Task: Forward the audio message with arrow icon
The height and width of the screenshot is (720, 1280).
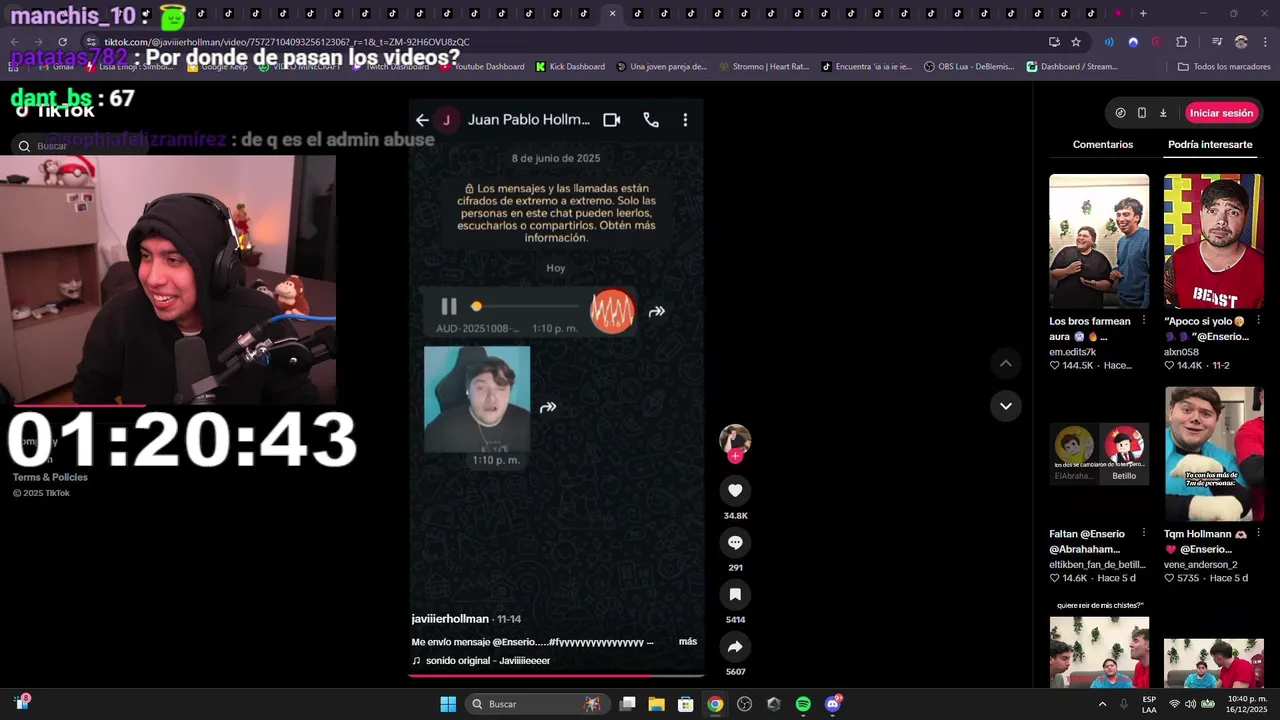Action: click(657, 312)
